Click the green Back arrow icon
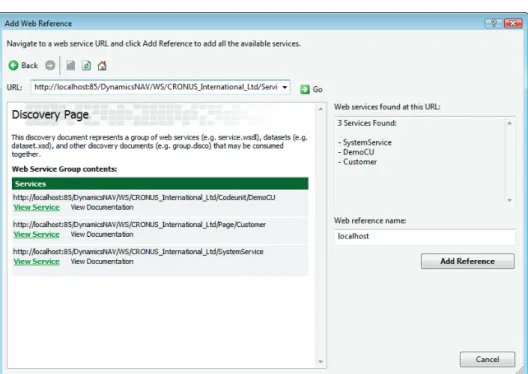Screen dimensions: 528x374 13,65
